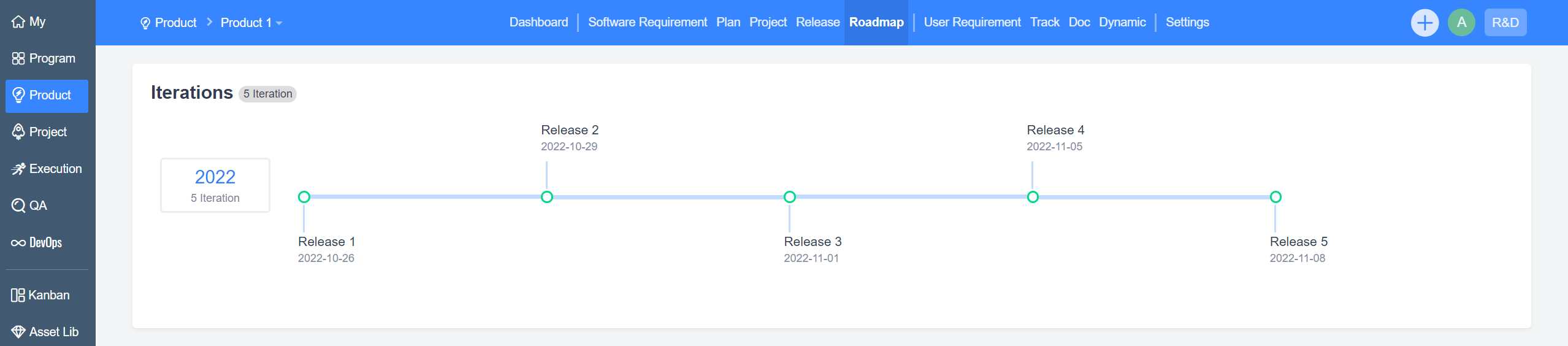1568x346 pixels.
Task: Open the DevOps infinity icon
Action: [18, 243]
